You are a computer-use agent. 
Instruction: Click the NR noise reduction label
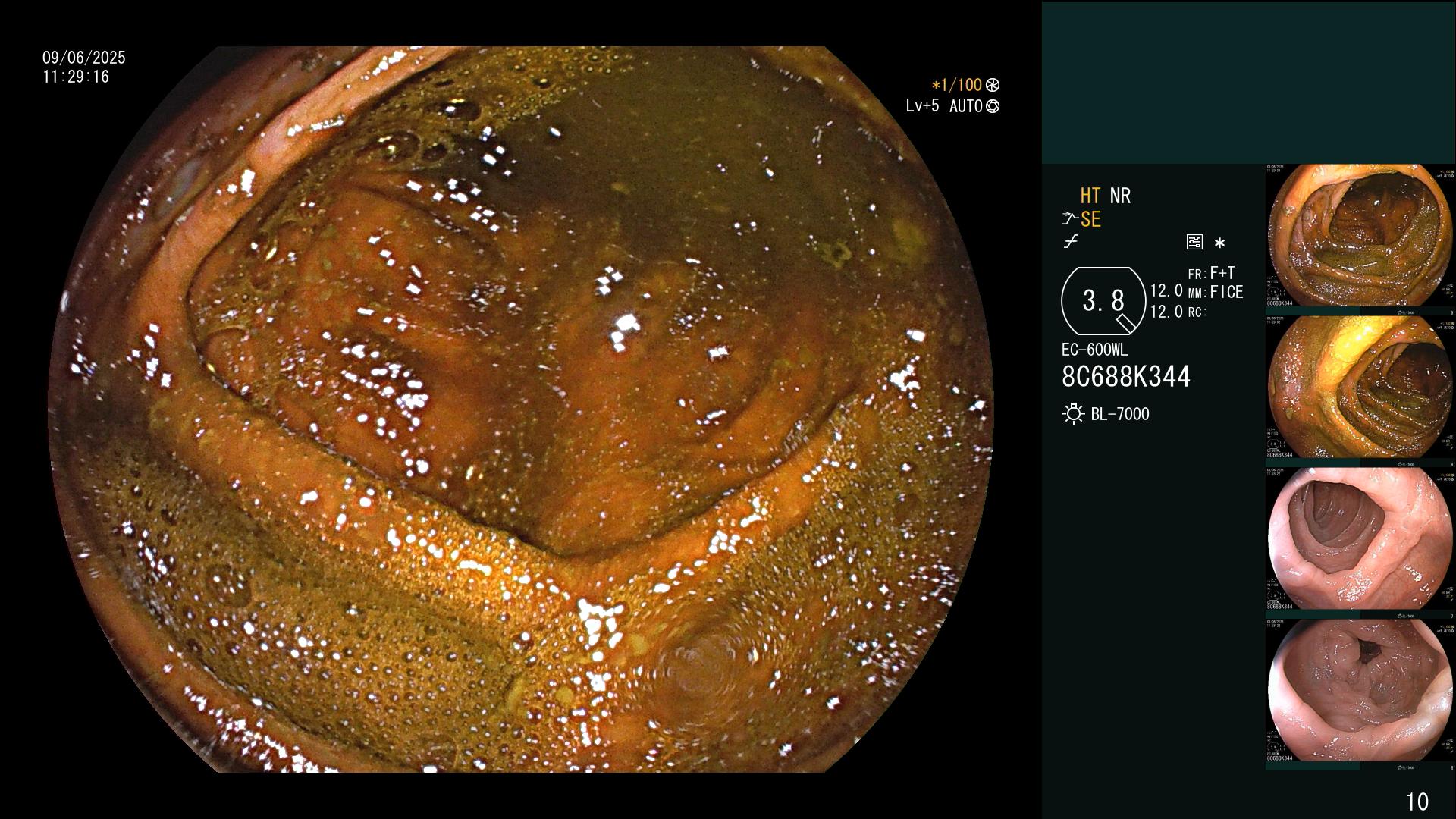pyautogui.click(x=1120, y=196)
